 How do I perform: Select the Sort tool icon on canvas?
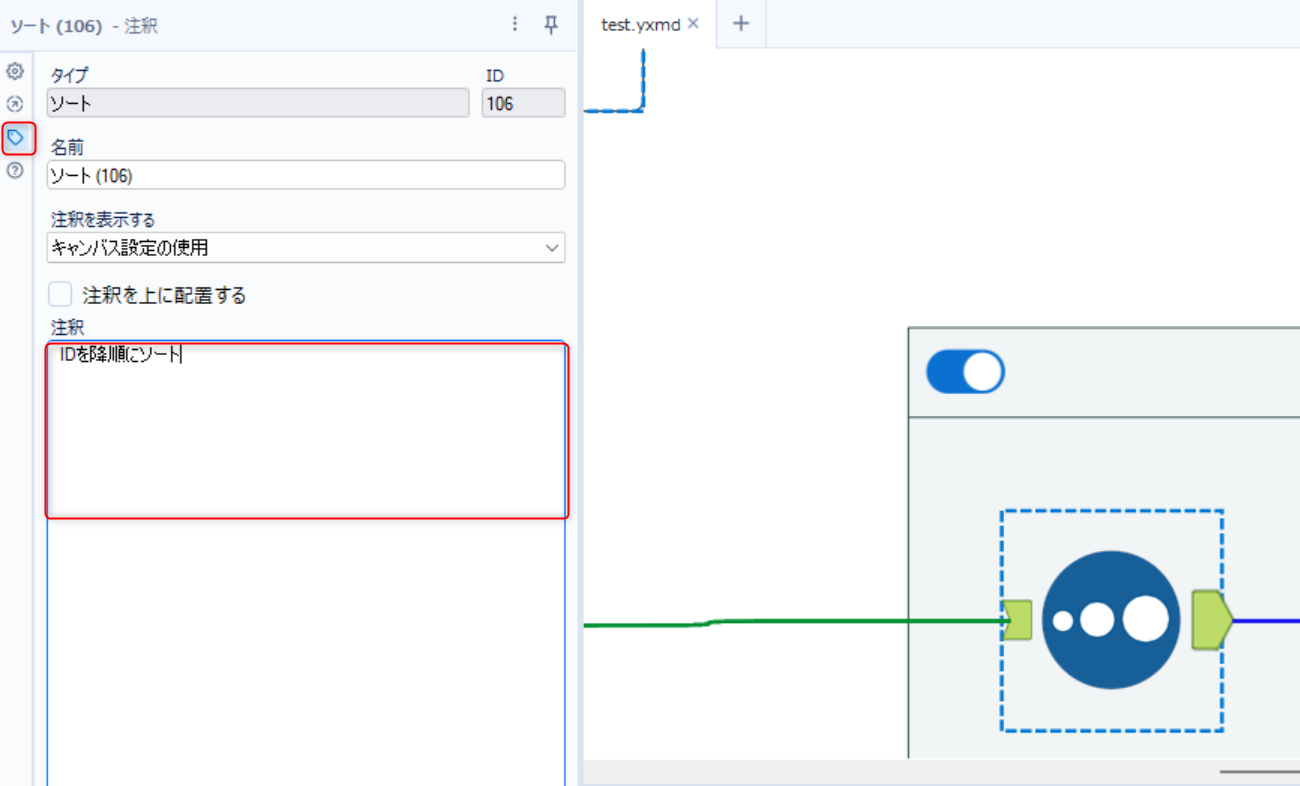(x=1110, y=620)
